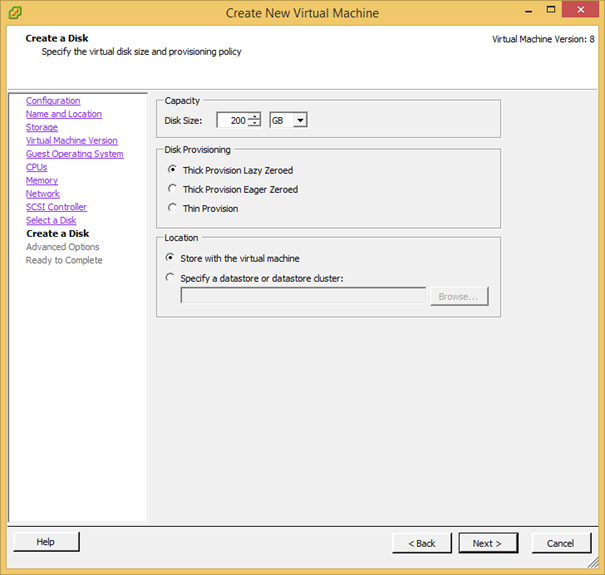The width and height of the screenshot is (605, 575).
Task: Open the Help button
Action: 46,542
